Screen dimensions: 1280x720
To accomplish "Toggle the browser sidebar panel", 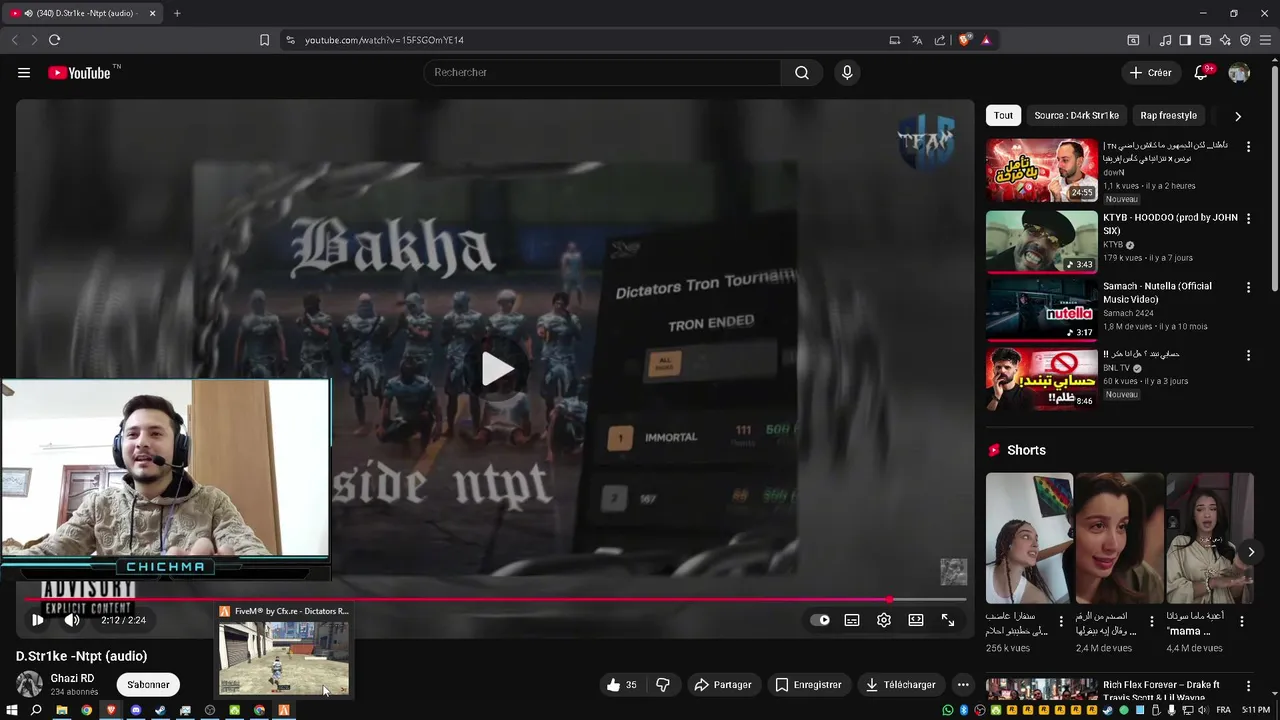I will pyautogui.click(x=1185, y=40).
